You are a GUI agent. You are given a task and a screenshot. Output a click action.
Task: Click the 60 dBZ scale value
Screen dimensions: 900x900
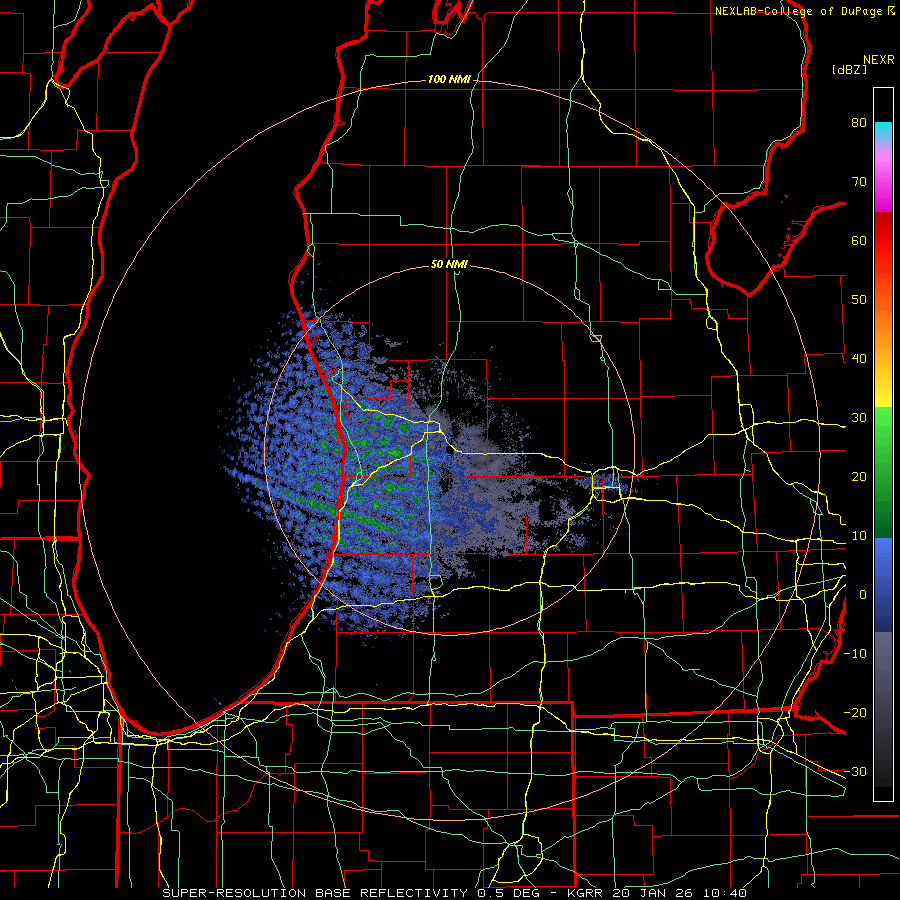coord(859,240)
